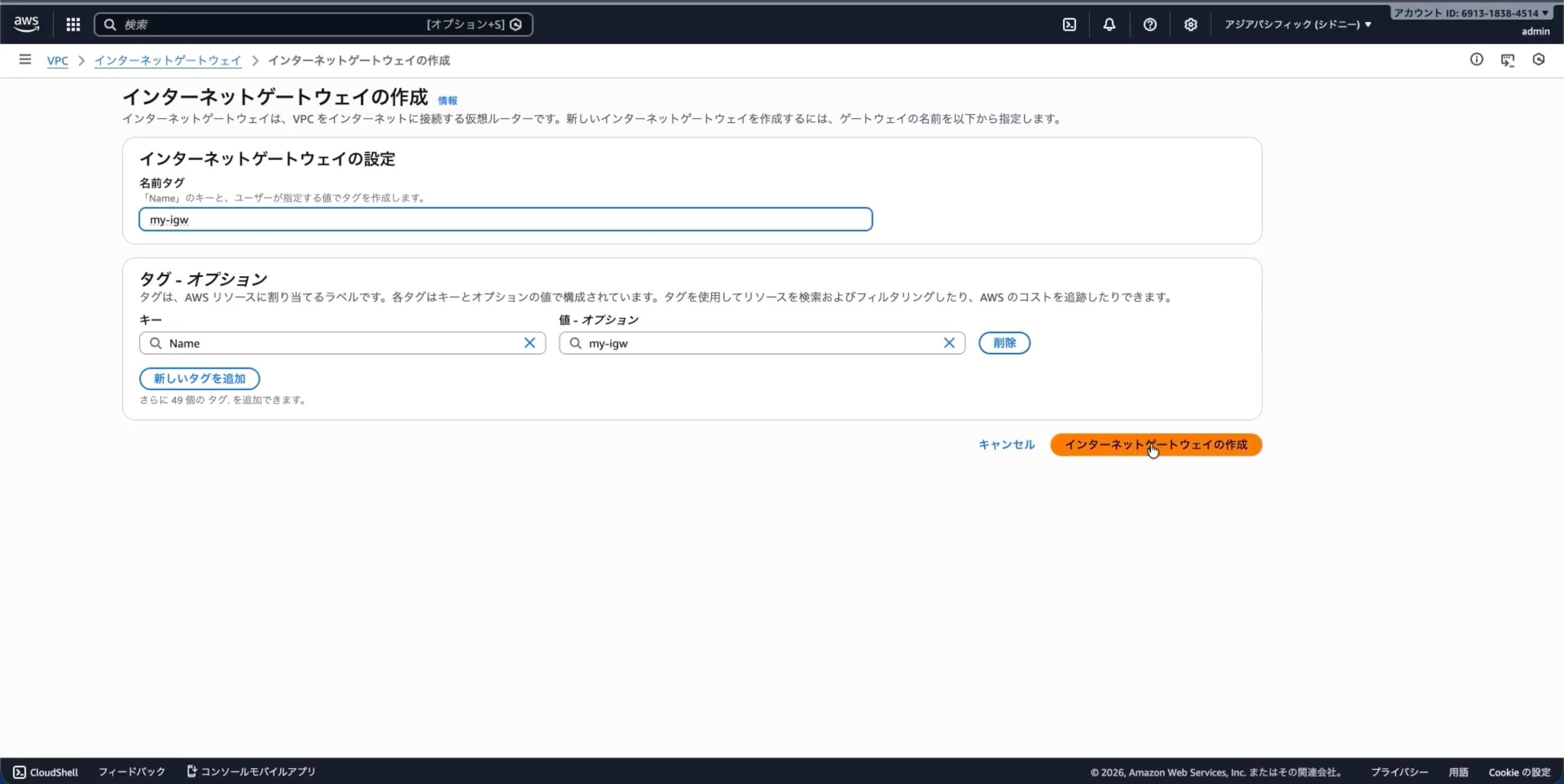The height and width of the screenshot is (784, 1564).
Task: Open インターネットゲートウェイ breadcrumb link
Action: point(168,61)
